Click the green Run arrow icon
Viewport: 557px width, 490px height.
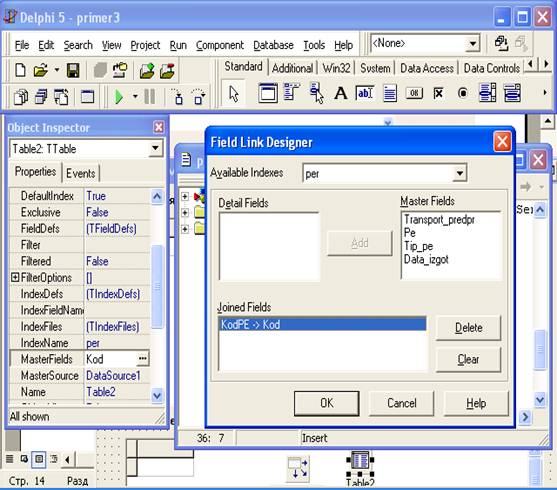coord(119,97)
